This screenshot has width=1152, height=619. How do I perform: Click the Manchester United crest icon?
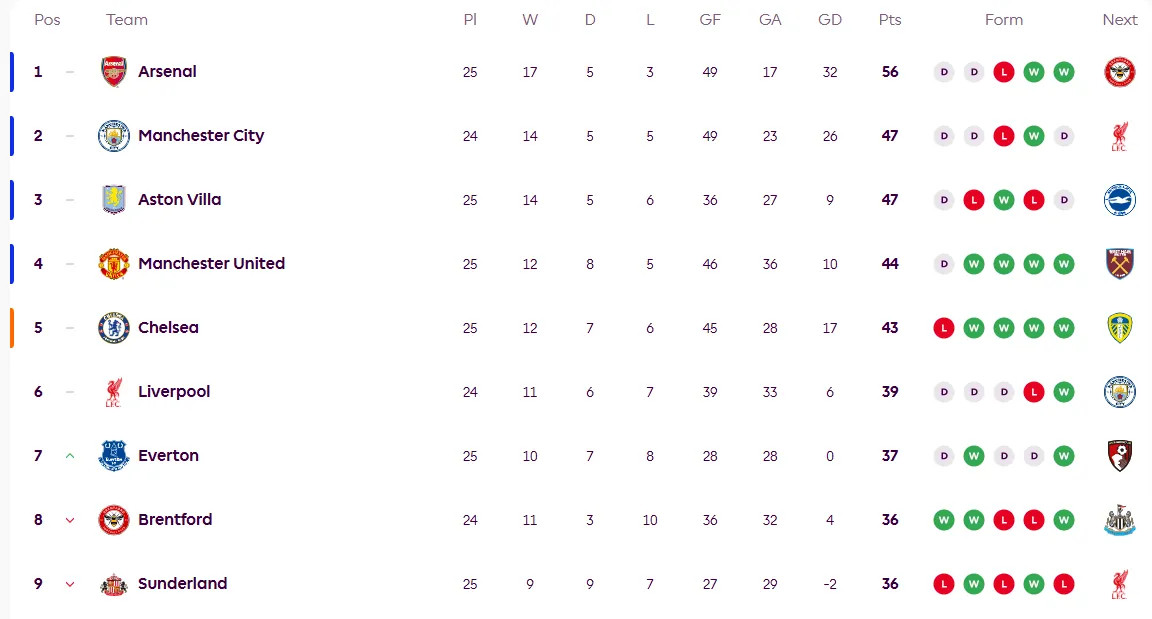(x=114, y=264)
